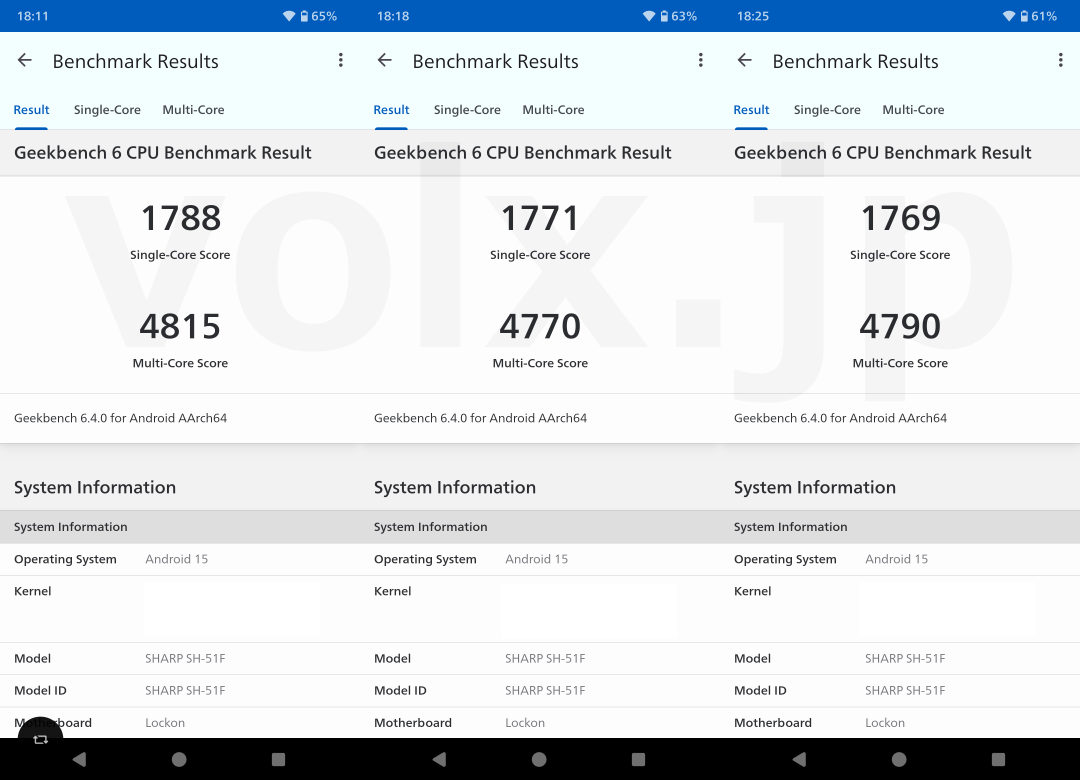Tap the multi-core score 4815
Viewport: 1080px width, 780px height.
[180, 327]
